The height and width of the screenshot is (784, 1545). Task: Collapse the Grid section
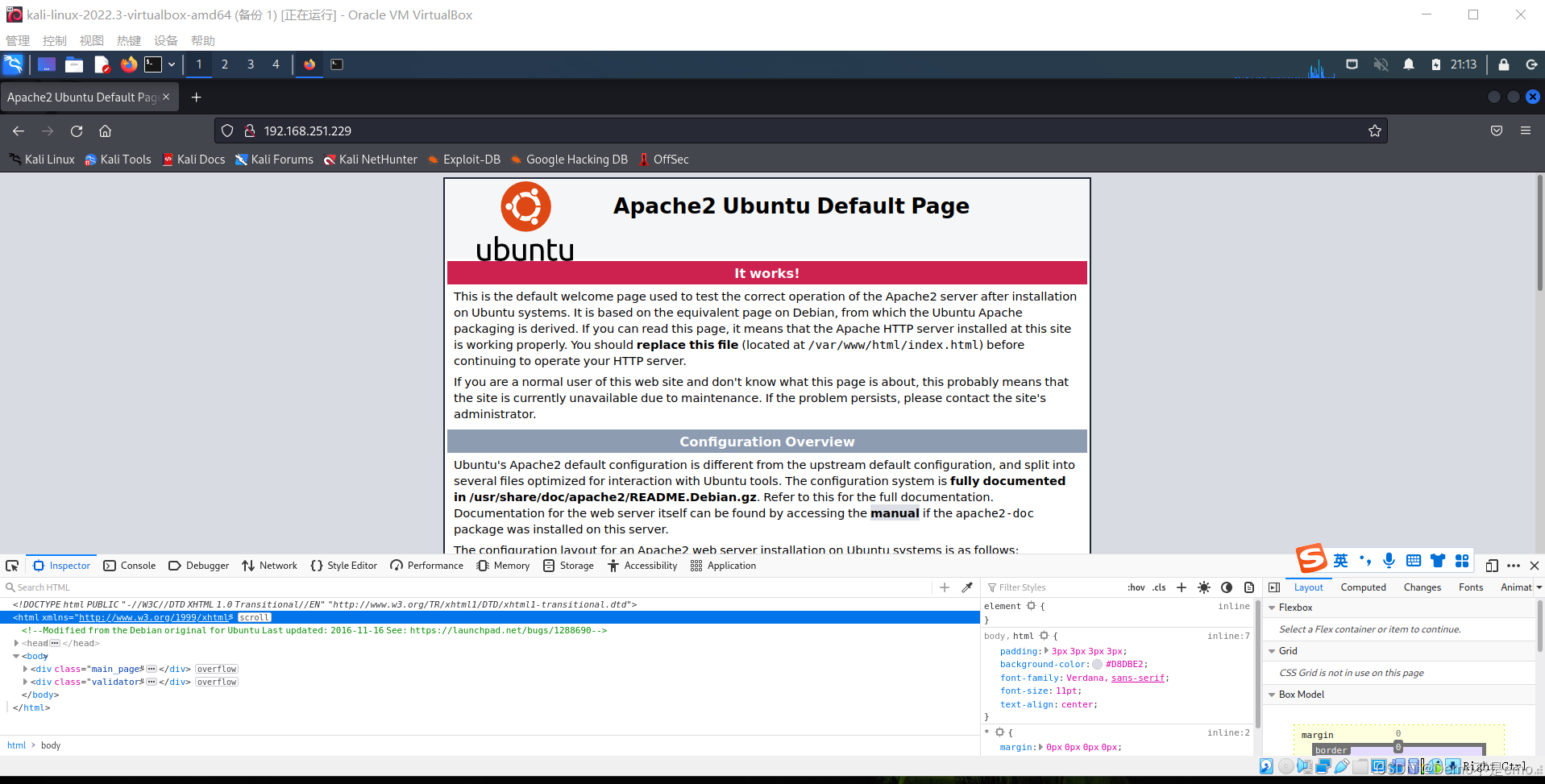click(x=1273, y=651)
